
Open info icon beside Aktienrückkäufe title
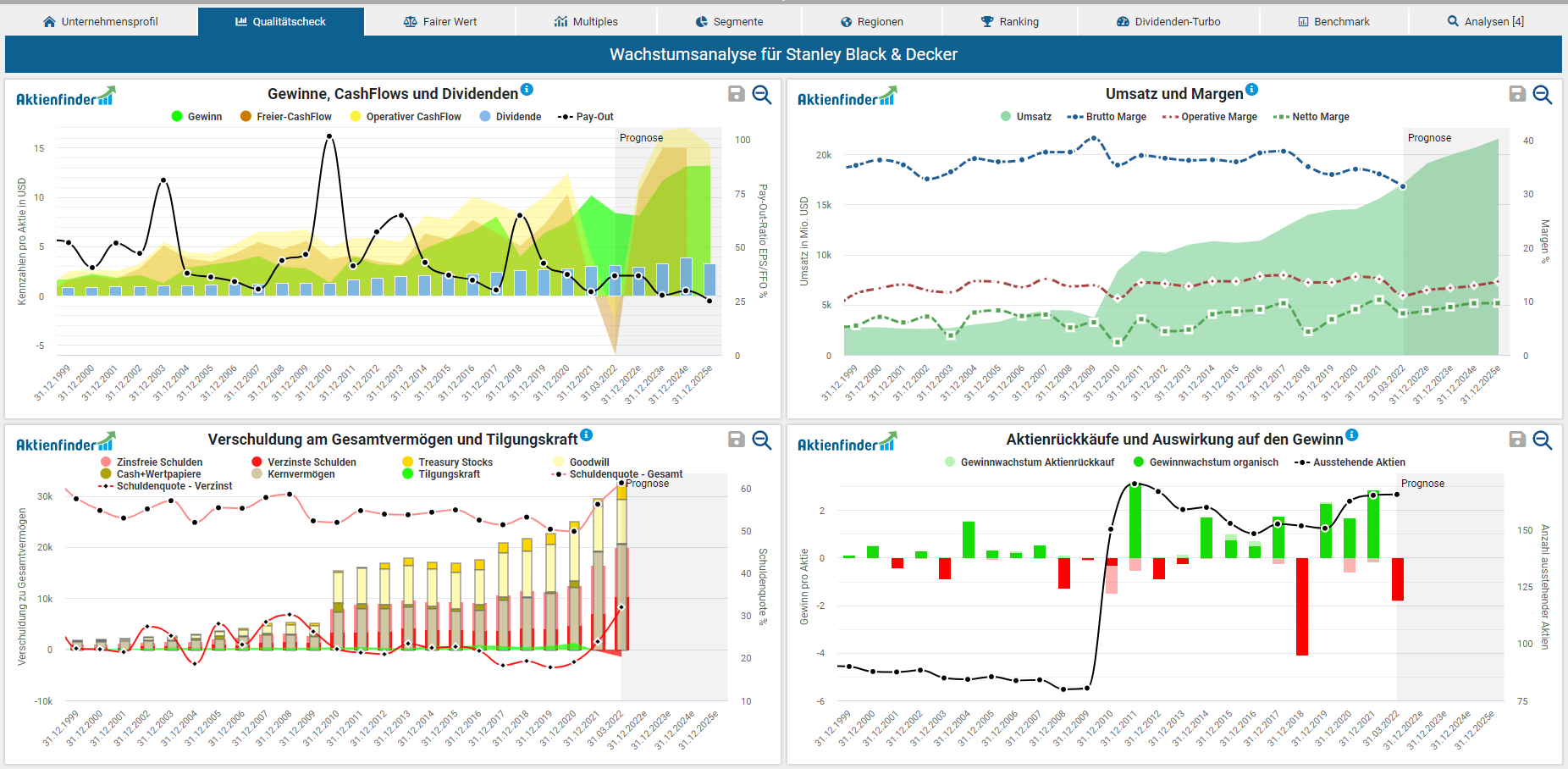click(1352, 435)
